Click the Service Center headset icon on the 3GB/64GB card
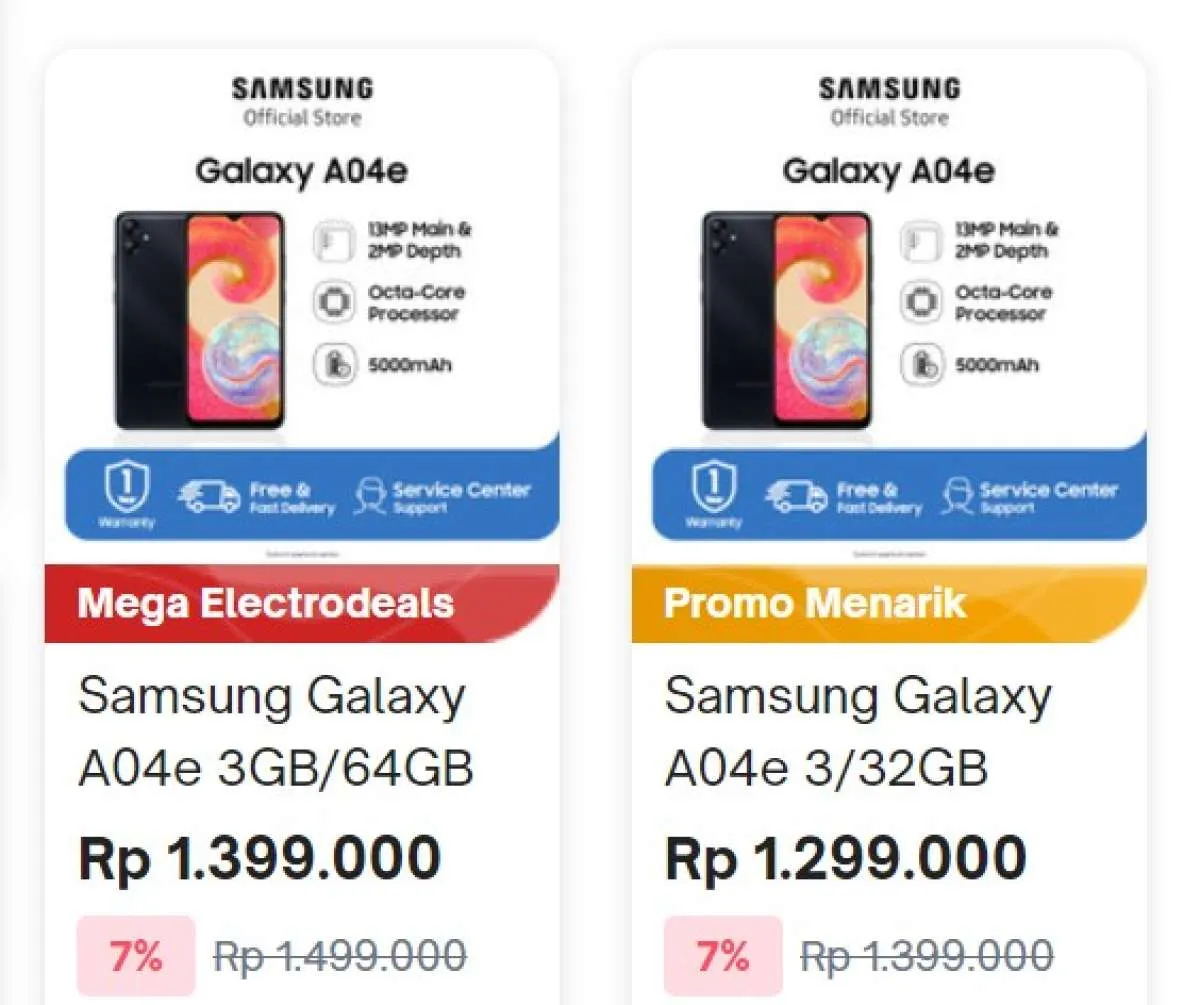Viewport: 1200px width, 1005px height. coord(370,495)
